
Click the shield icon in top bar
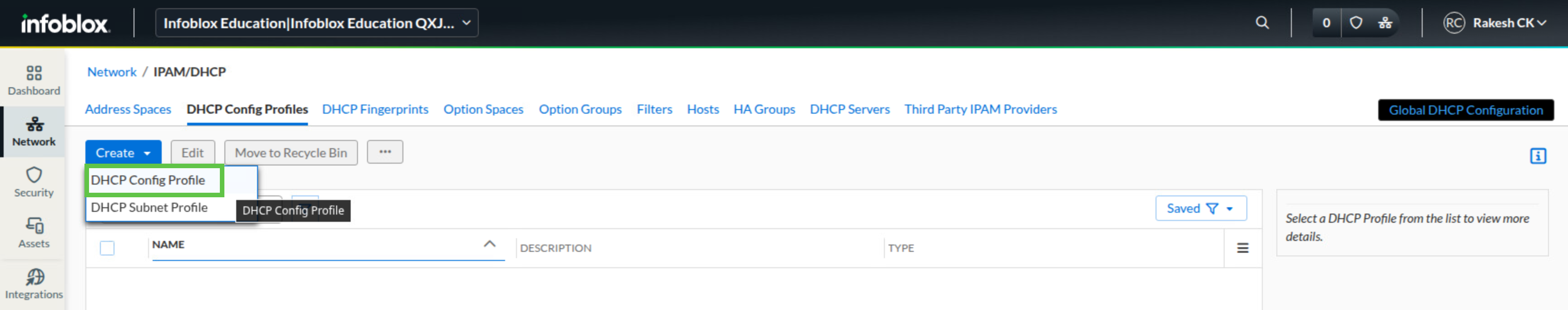tap(1355, 23)
